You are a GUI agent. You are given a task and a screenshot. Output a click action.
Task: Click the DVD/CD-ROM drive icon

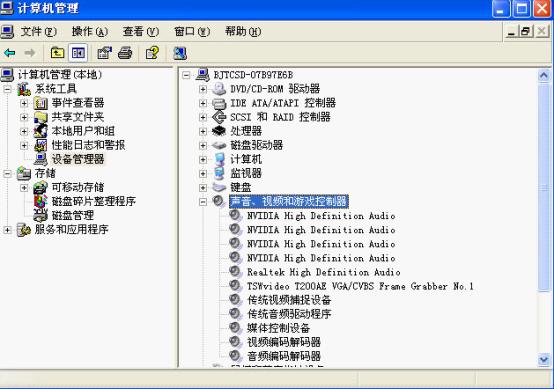[219, 89]
